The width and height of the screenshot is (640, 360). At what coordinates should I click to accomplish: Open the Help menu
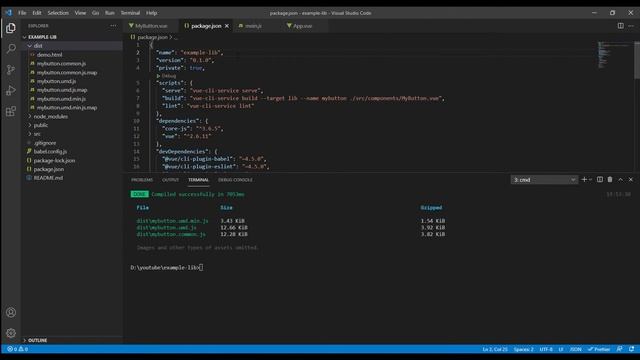tap(151, 13)
